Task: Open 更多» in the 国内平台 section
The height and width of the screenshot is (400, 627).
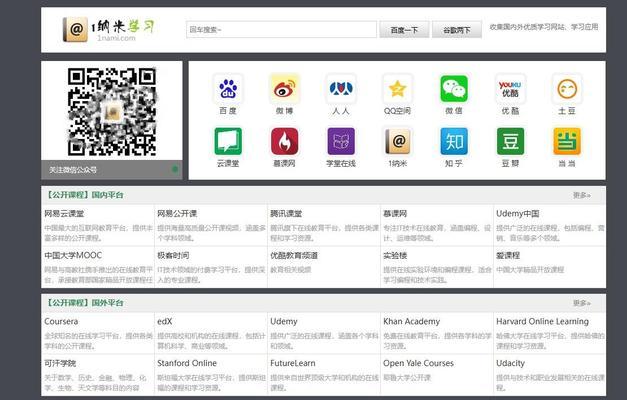Action: click(581, 195)
